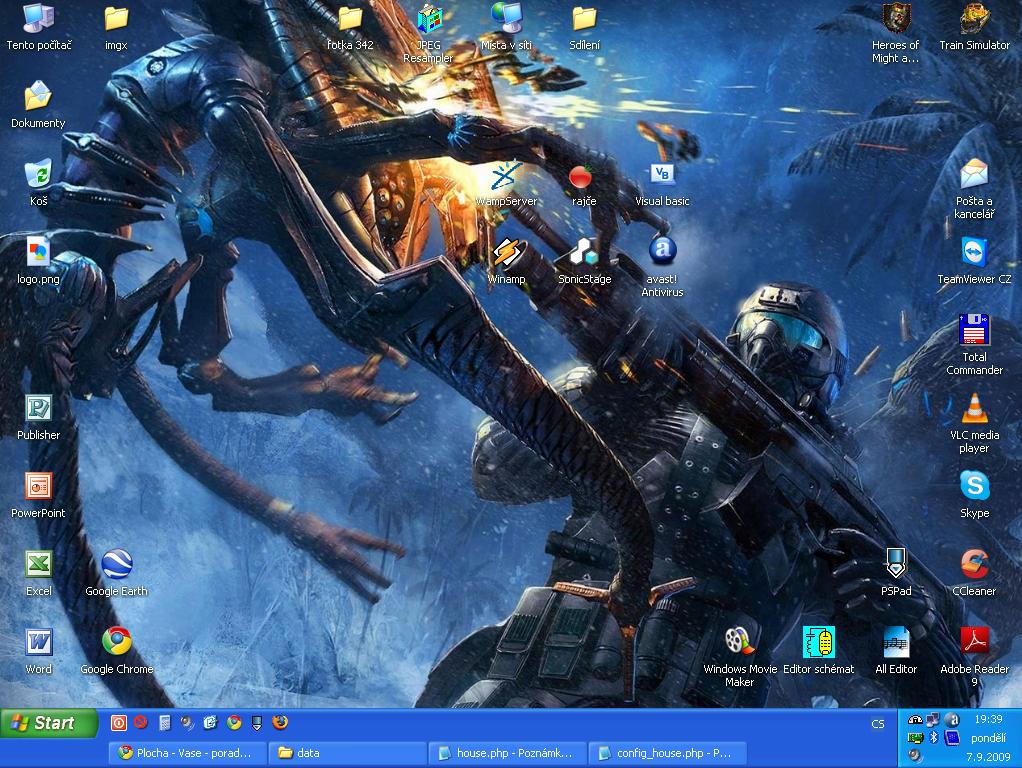This screenshot has height=768, width=1022.
Task: Open the Start menu
Action: click(48, 723)
